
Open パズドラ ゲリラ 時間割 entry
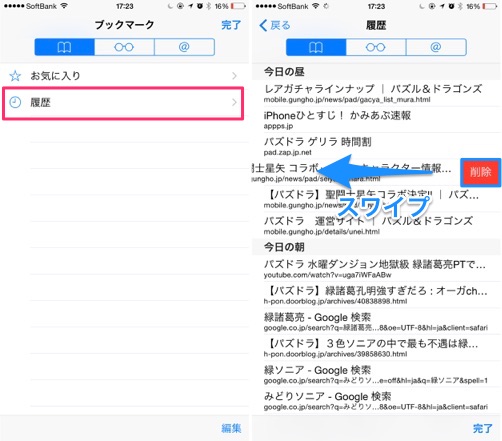377,146
